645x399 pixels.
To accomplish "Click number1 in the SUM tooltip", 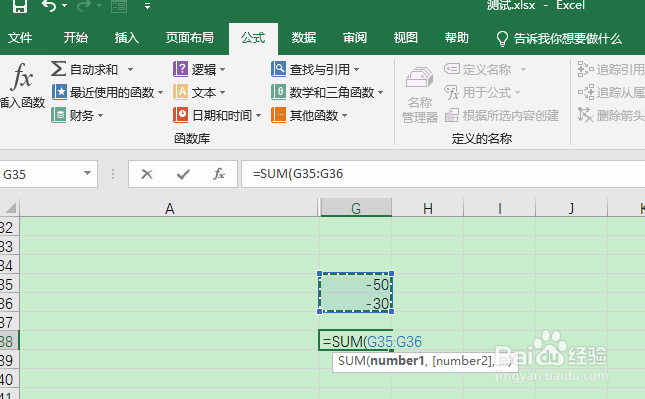I will 397,361.
